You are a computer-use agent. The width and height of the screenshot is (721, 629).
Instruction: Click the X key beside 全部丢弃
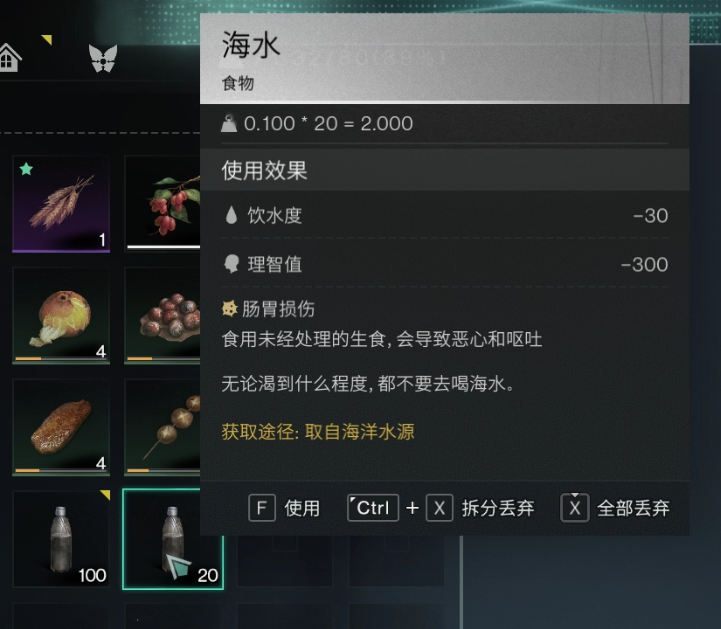575,508
